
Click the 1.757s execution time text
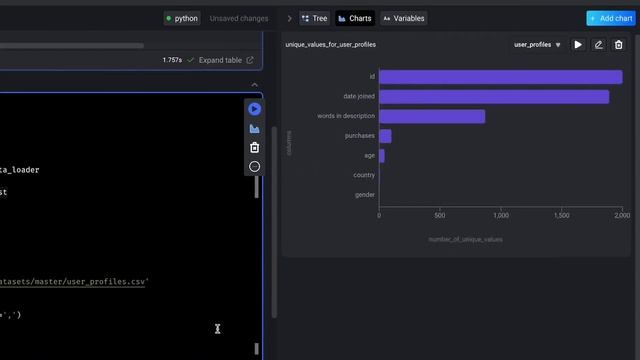pyautogui.click(x=172, y=60)
